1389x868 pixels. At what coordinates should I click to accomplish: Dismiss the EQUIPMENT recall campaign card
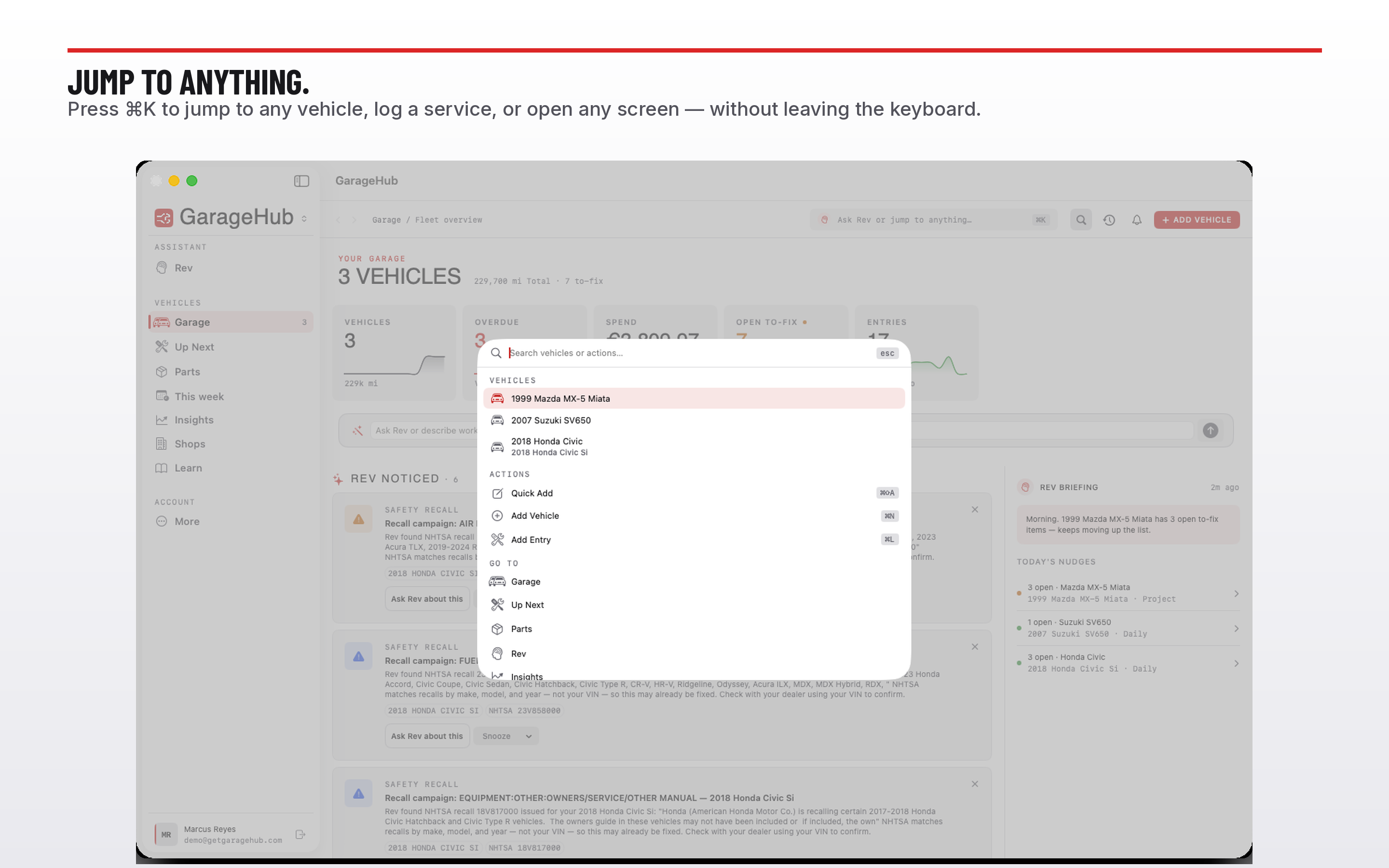[x=975, y=784]
